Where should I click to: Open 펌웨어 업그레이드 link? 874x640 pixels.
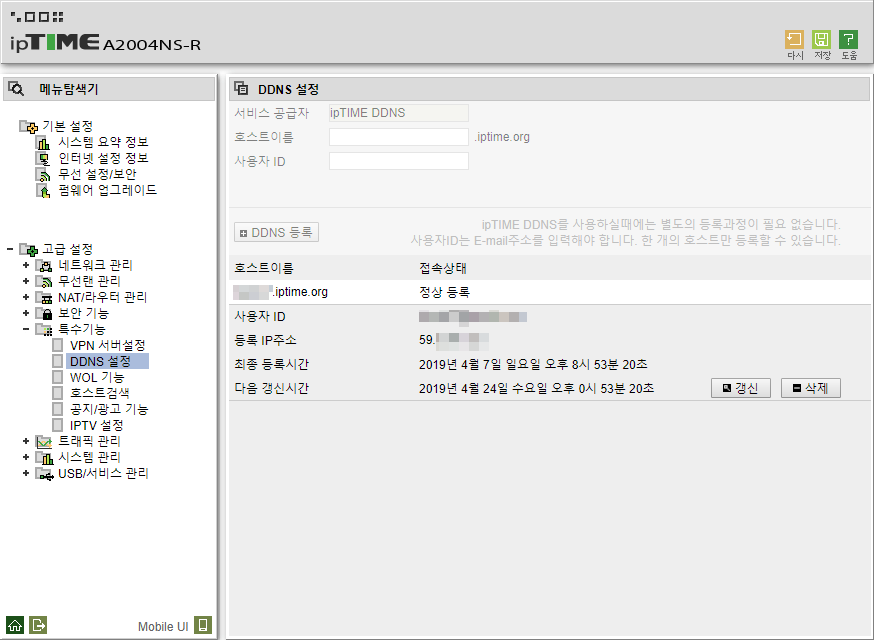coord(108,190)
